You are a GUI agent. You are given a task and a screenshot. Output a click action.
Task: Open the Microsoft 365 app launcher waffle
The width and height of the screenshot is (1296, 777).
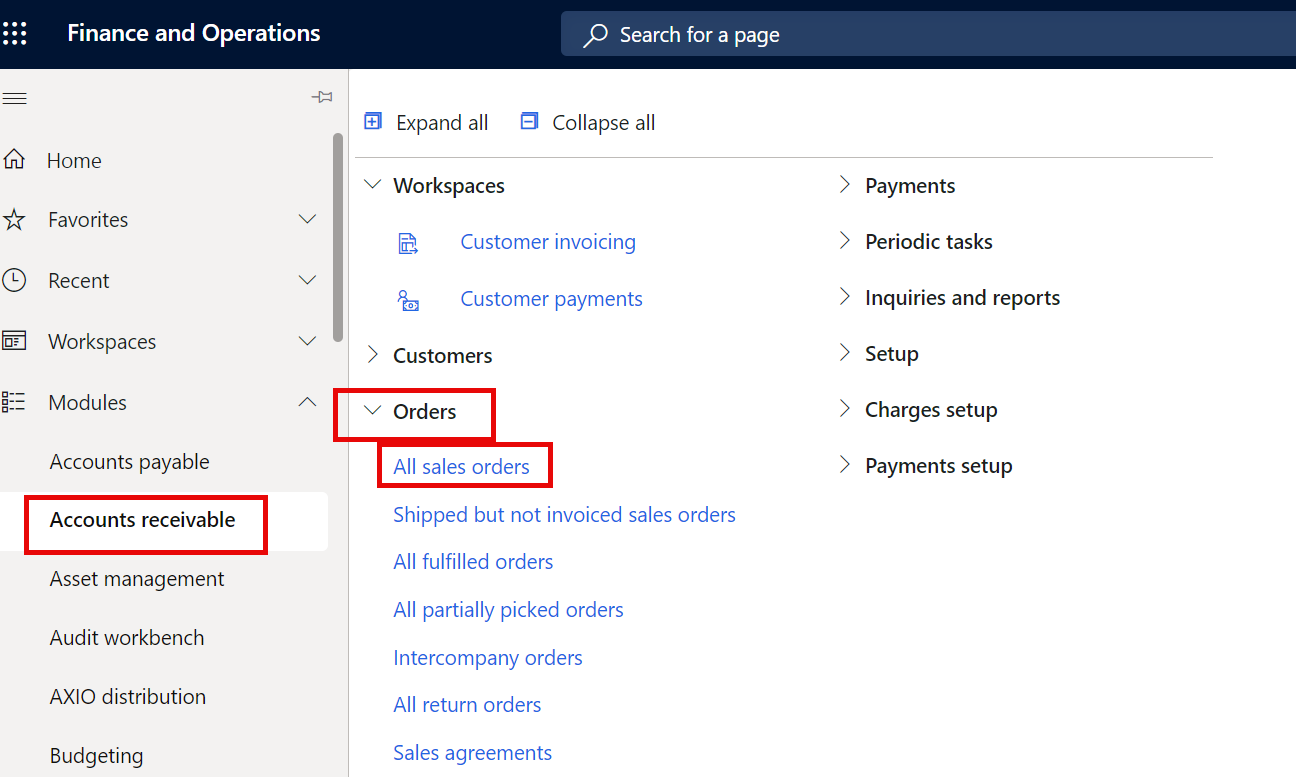coord(15,32)
